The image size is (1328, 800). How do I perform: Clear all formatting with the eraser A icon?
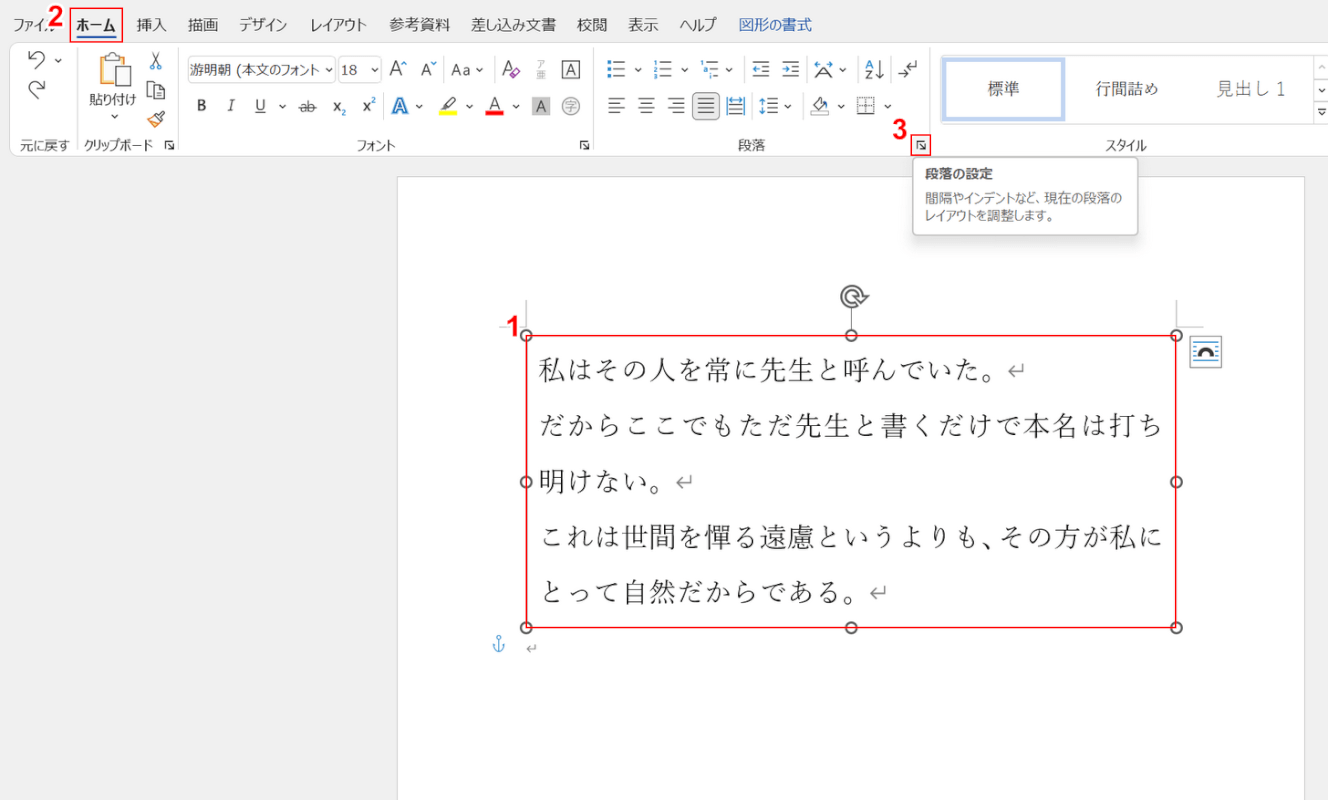[511, 69]
